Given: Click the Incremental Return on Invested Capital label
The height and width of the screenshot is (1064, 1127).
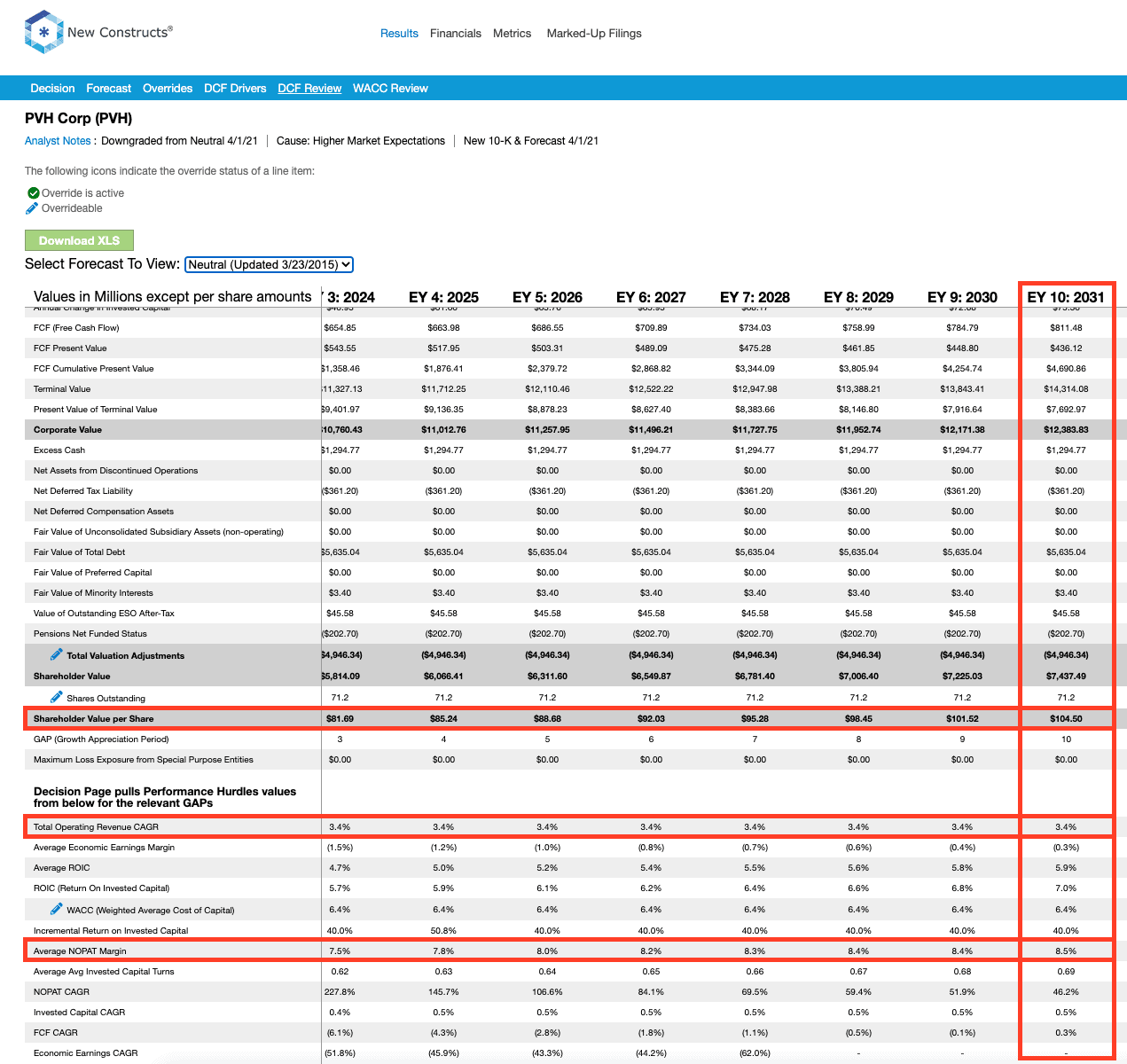Looking at the screenshot, I should click(x=111, y=931).
